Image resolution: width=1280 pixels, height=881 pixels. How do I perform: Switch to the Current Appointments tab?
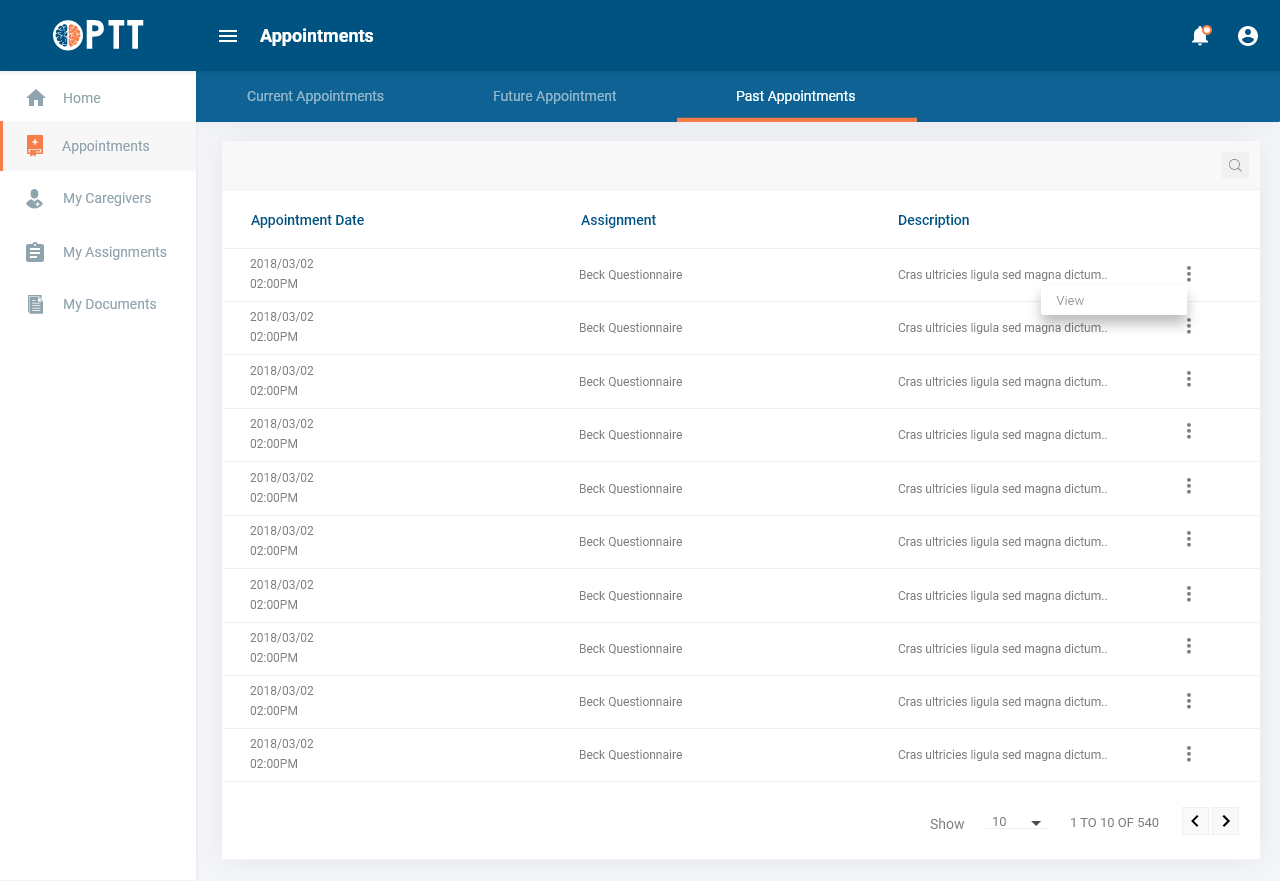point(315,97)
